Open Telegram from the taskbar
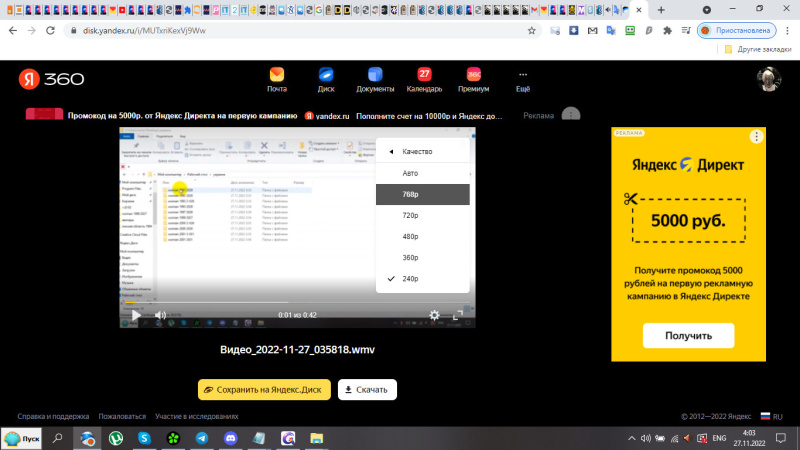The width and height of the screenshot is (800, 450). (x=202, y=438)
